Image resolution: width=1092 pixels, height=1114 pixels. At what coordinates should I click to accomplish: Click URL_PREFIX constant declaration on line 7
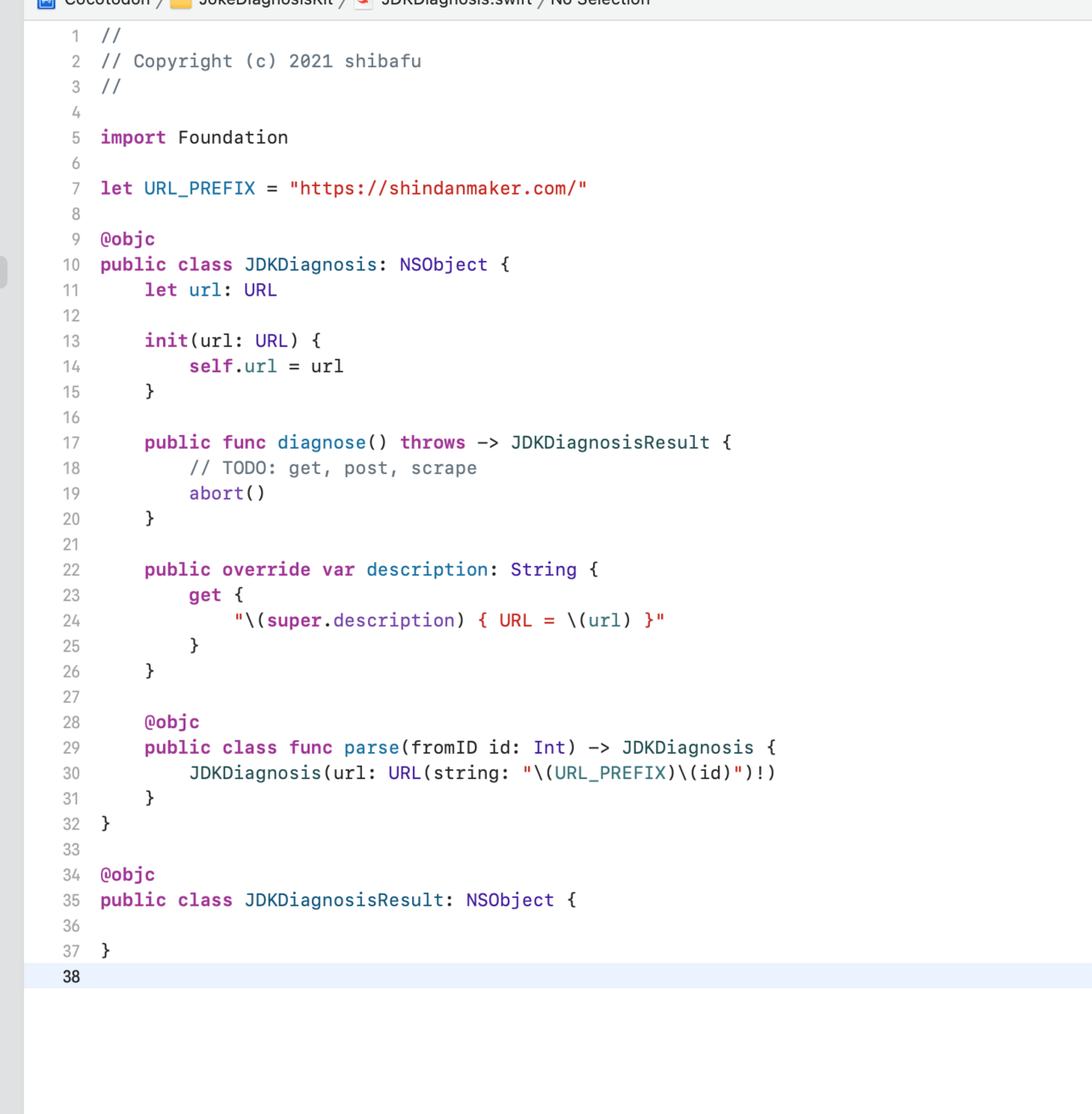199,189
